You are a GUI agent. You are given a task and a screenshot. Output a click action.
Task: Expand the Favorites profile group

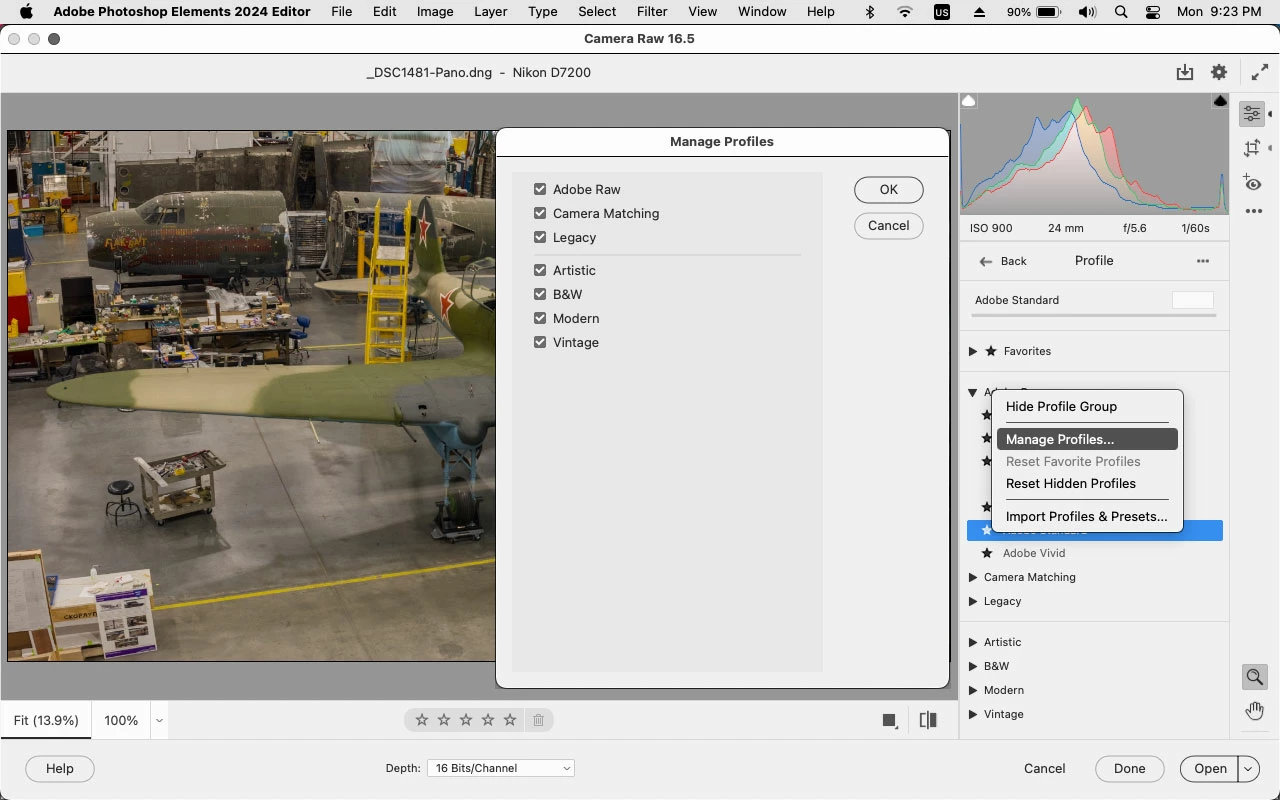coord(973,351)
